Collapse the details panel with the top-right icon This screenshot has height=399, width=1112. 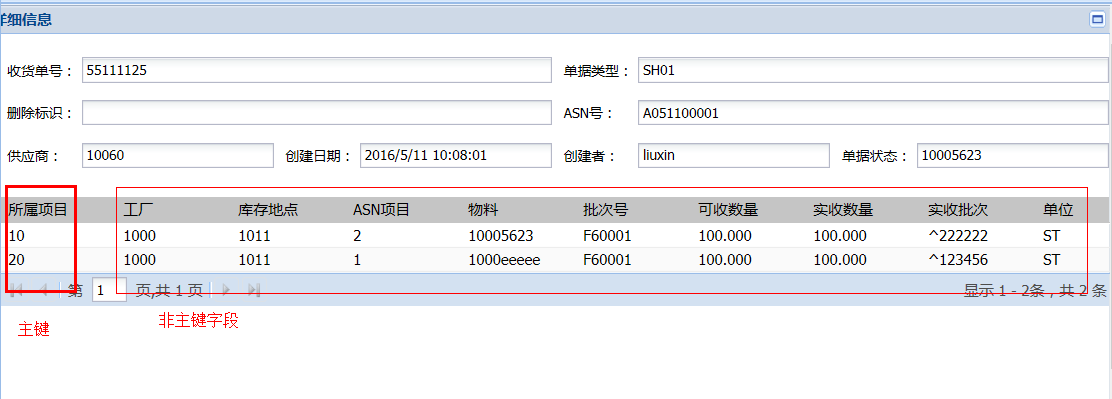pos(1098,20)
